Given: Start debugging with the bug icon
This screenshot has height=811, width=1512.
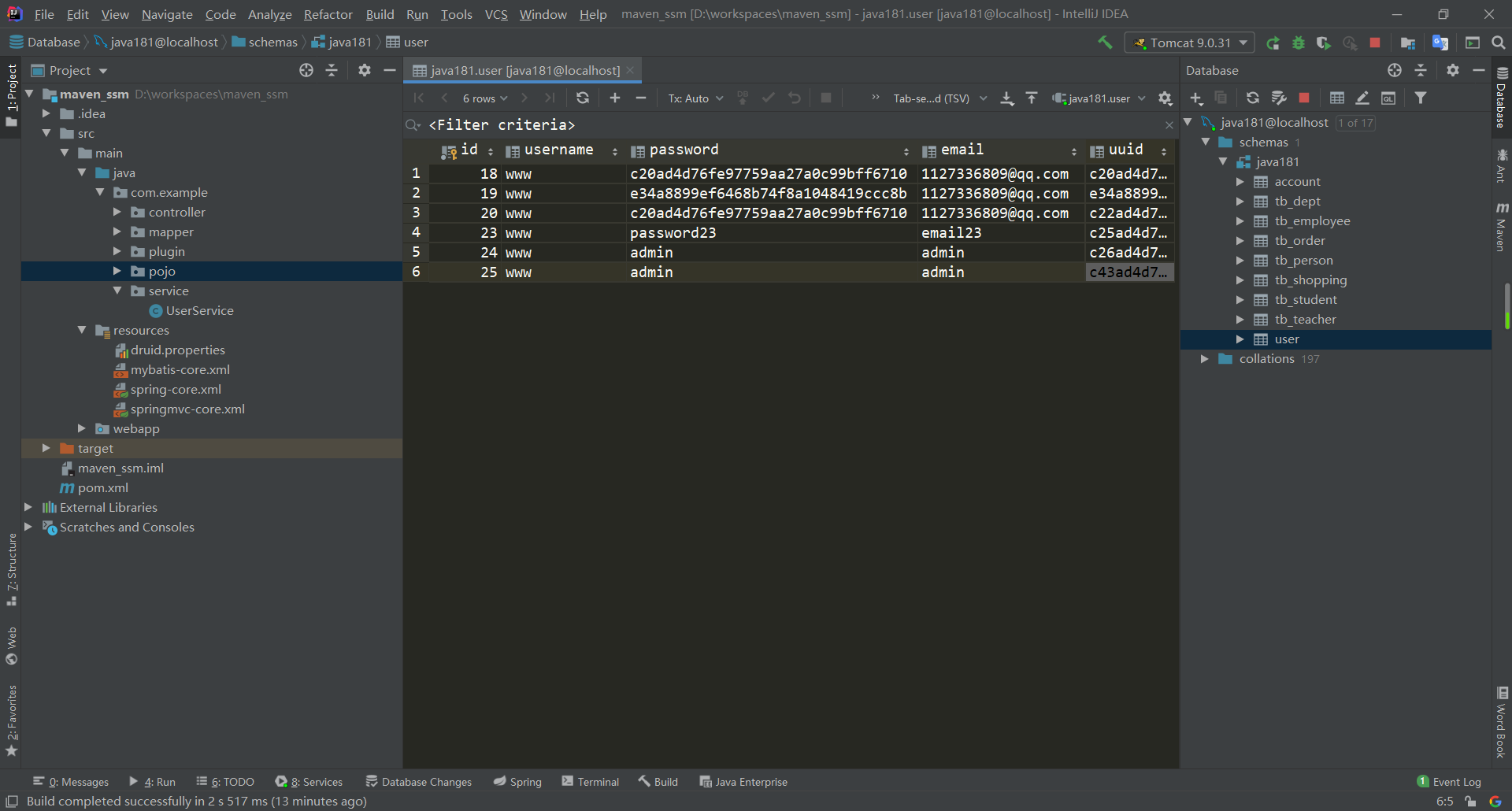Looking at the screenshot, I should tap(1299, 43).
